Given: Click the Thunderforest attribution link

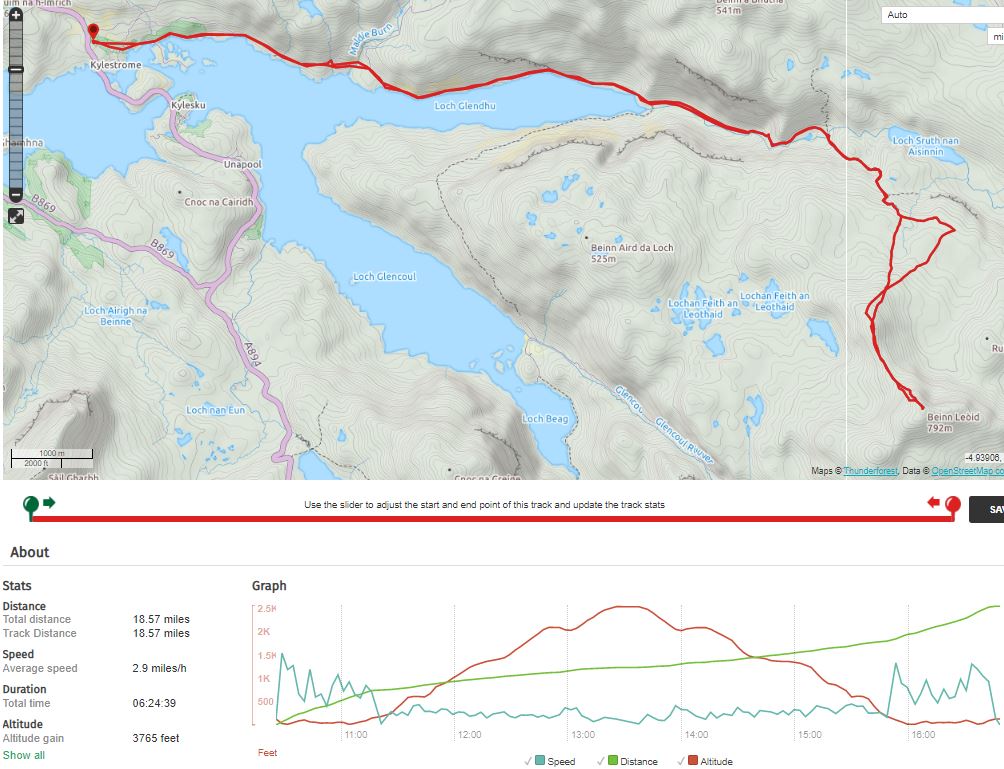Looking at the screenshot, I should pyautogui.click(x=870, y=471).
